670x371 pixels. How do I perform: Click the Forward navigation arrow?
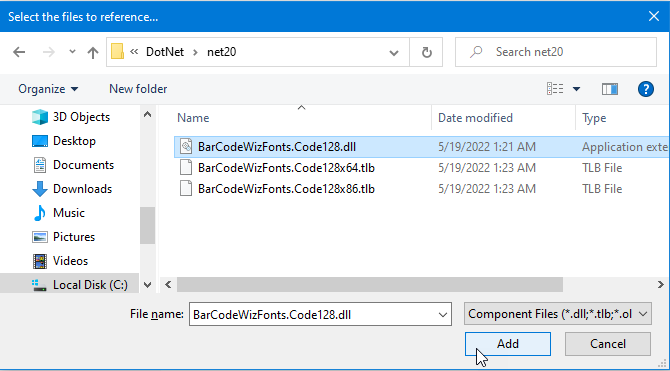(x=49, y=52)
